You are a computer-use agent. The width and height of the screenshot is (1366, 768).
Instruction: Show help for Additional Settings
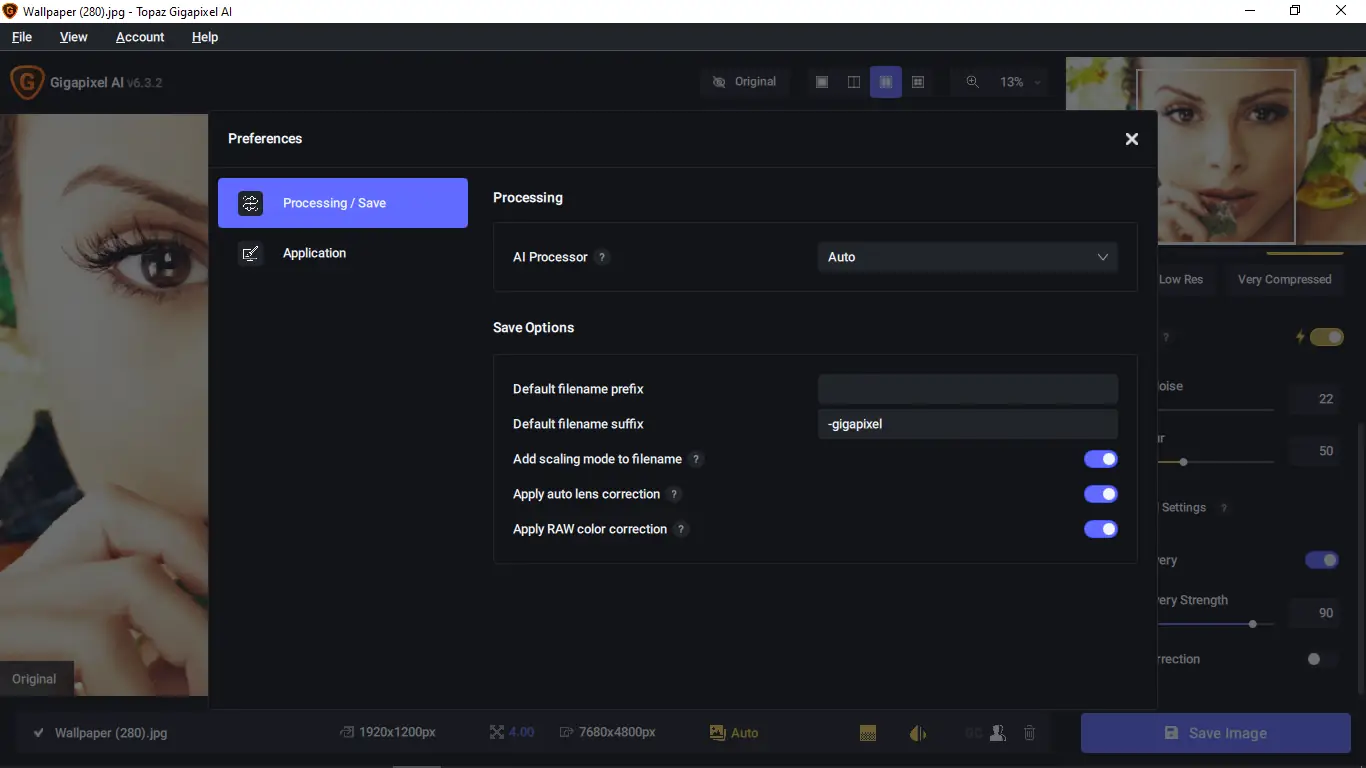click(1223, 507)
